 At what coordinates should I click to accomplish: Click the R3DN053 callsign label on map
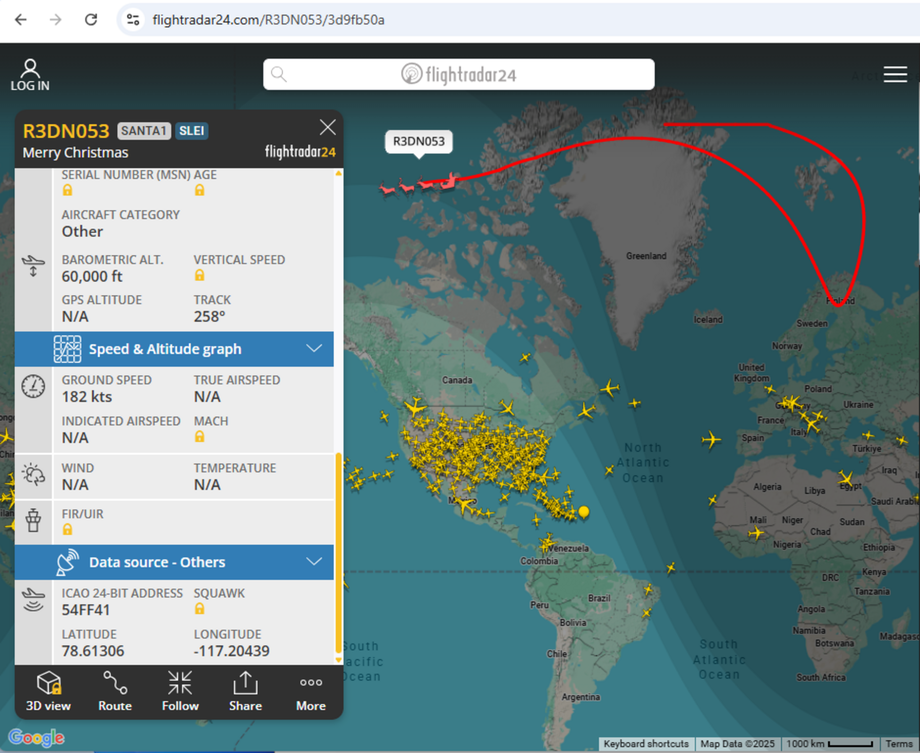coord(418,141)
